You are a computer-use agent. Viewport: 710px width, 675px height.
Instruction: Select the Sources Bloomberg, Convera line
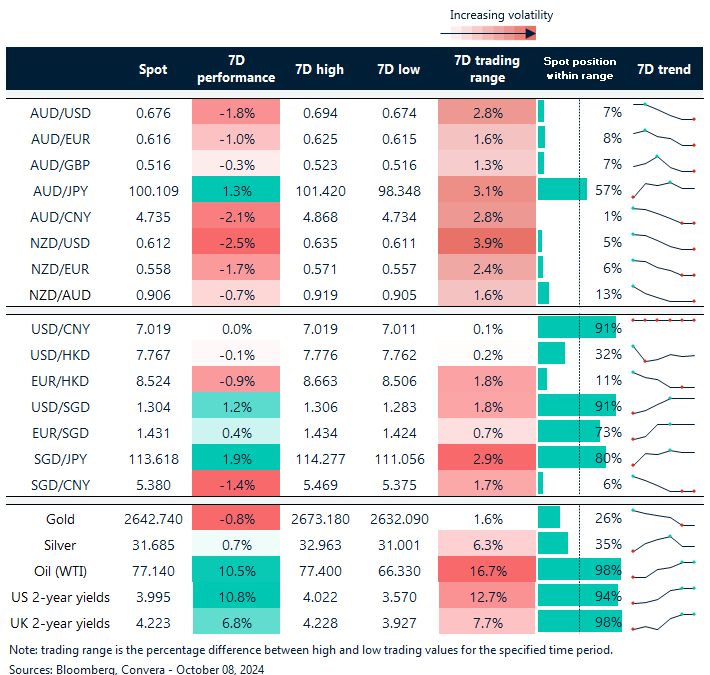(x=136, y=669)
